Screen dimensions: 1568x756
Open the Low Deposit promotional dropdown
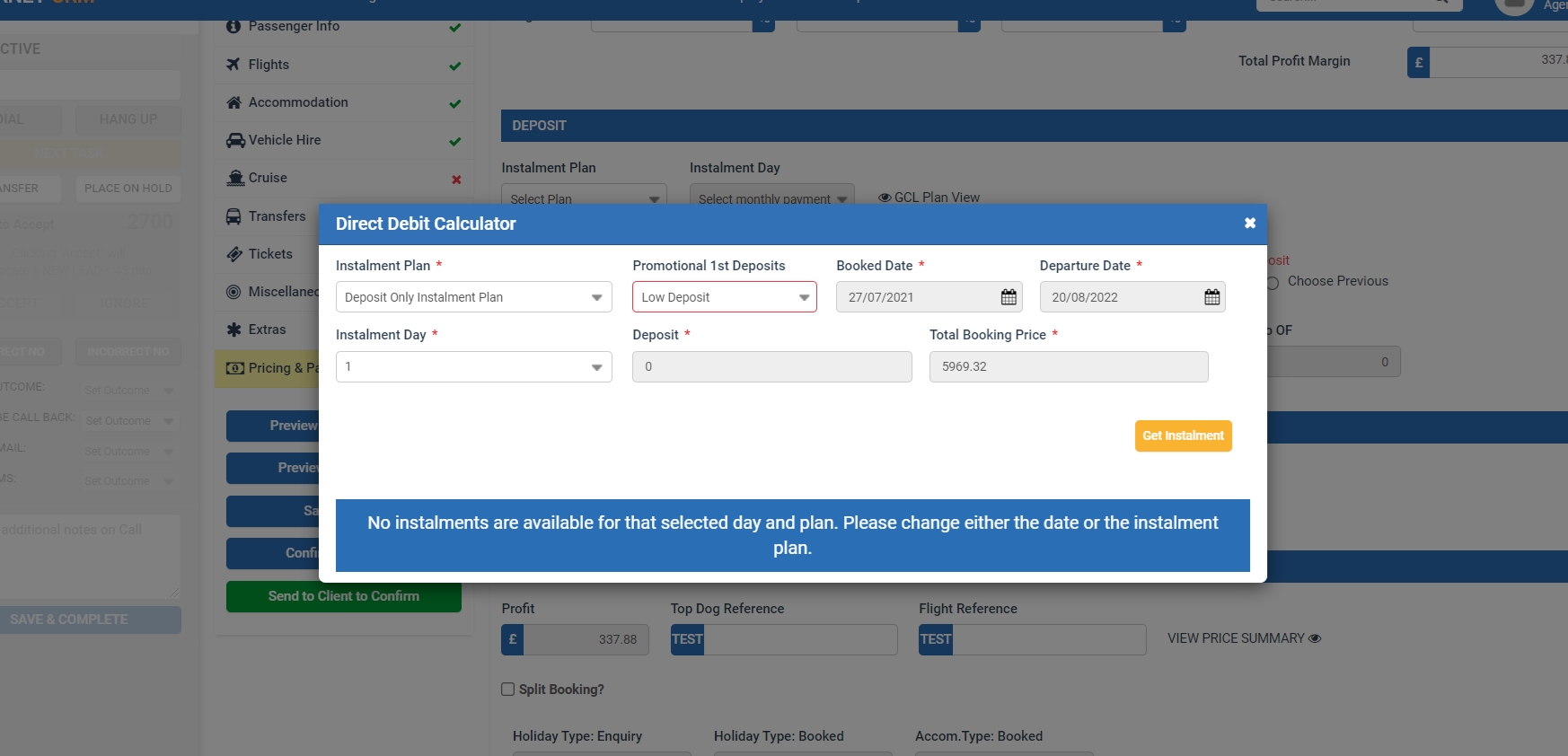725,297
